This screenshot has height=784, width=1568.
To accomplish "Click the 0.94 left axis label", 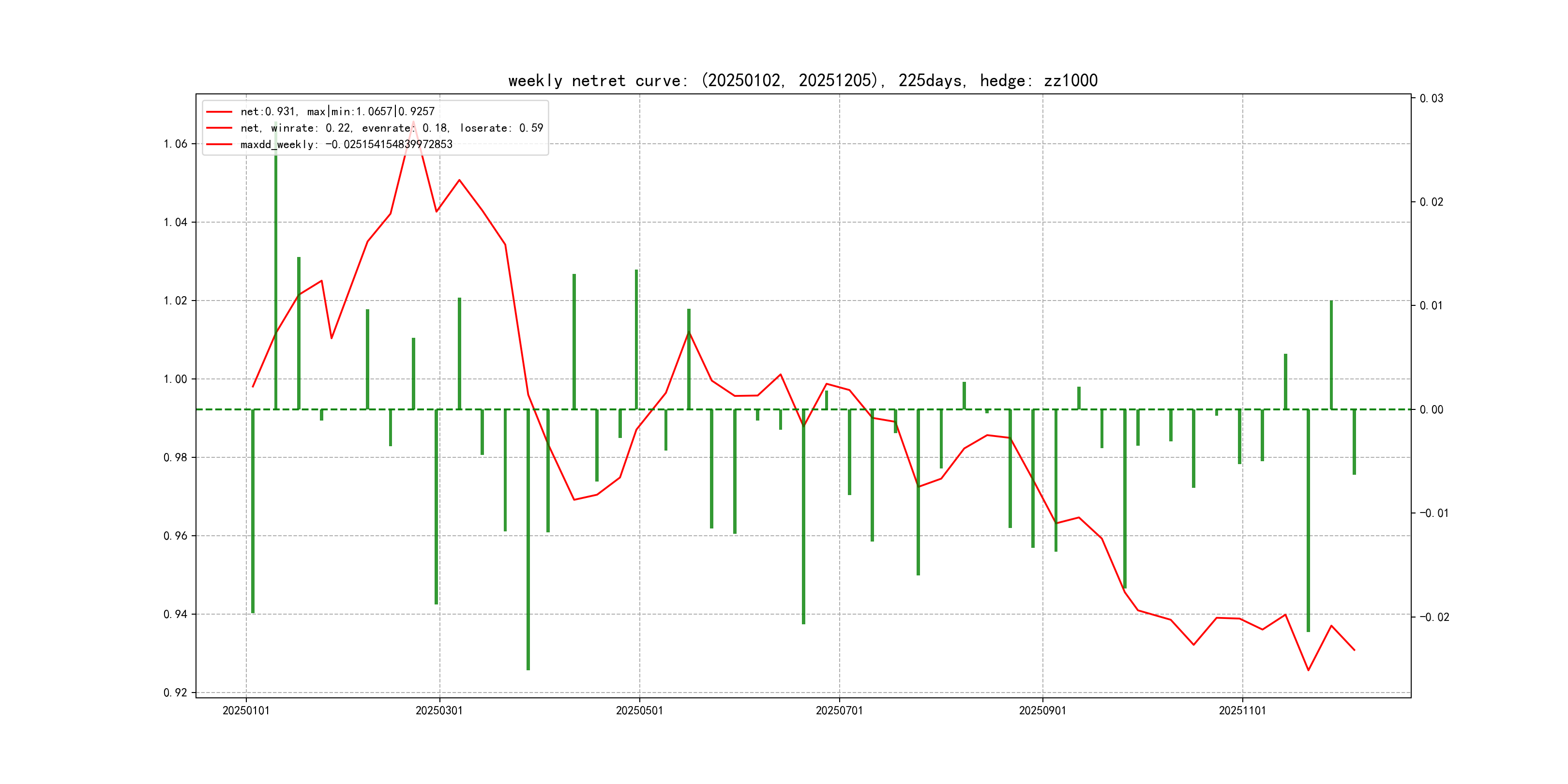I will (175, 614).
